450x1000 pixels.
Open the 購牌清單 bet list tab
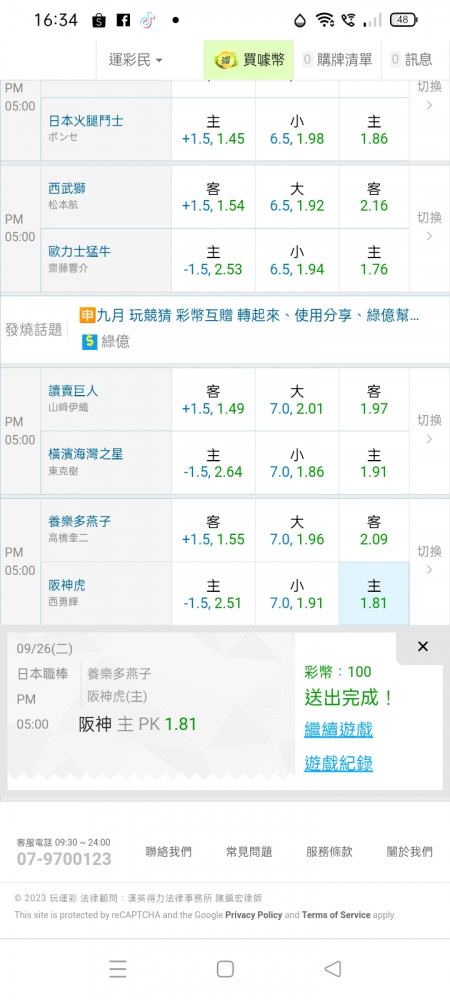pyautogui.click(x=337, y=60)
